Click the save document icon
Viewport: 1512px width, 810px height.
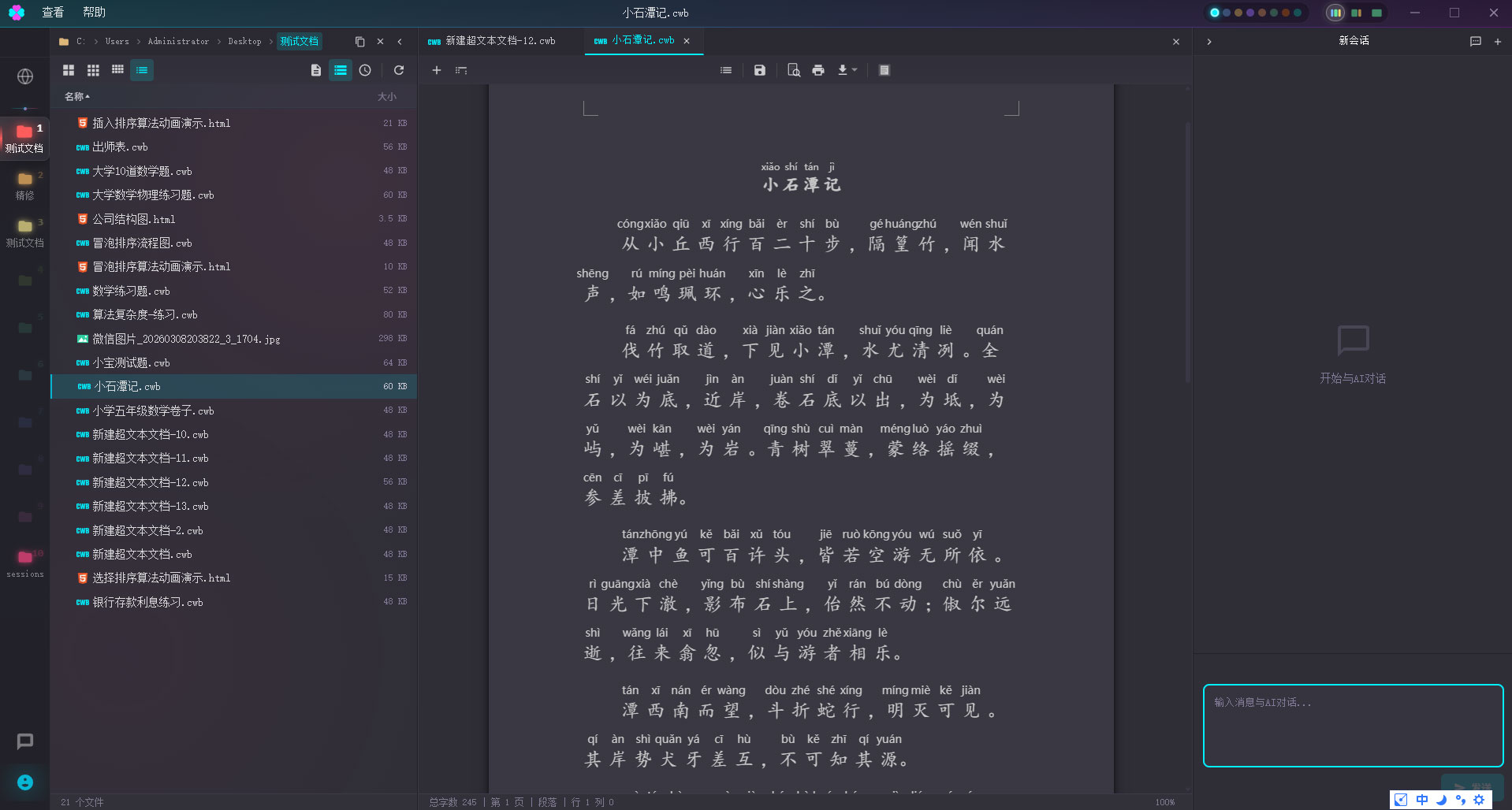(759, 70)
